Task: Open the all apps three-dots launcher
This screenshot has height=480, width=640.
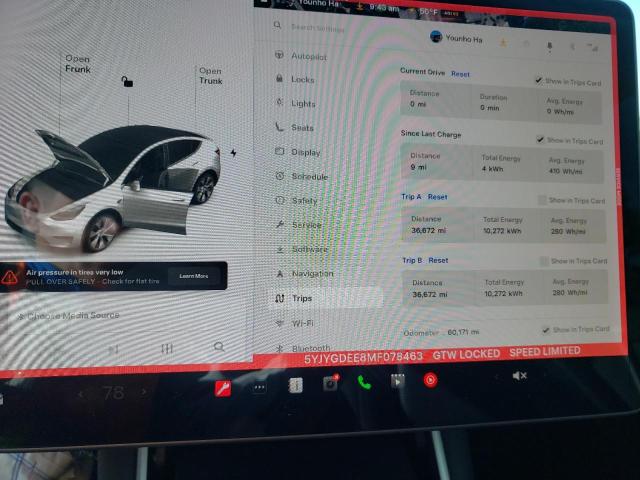Action: click(260, 387)
